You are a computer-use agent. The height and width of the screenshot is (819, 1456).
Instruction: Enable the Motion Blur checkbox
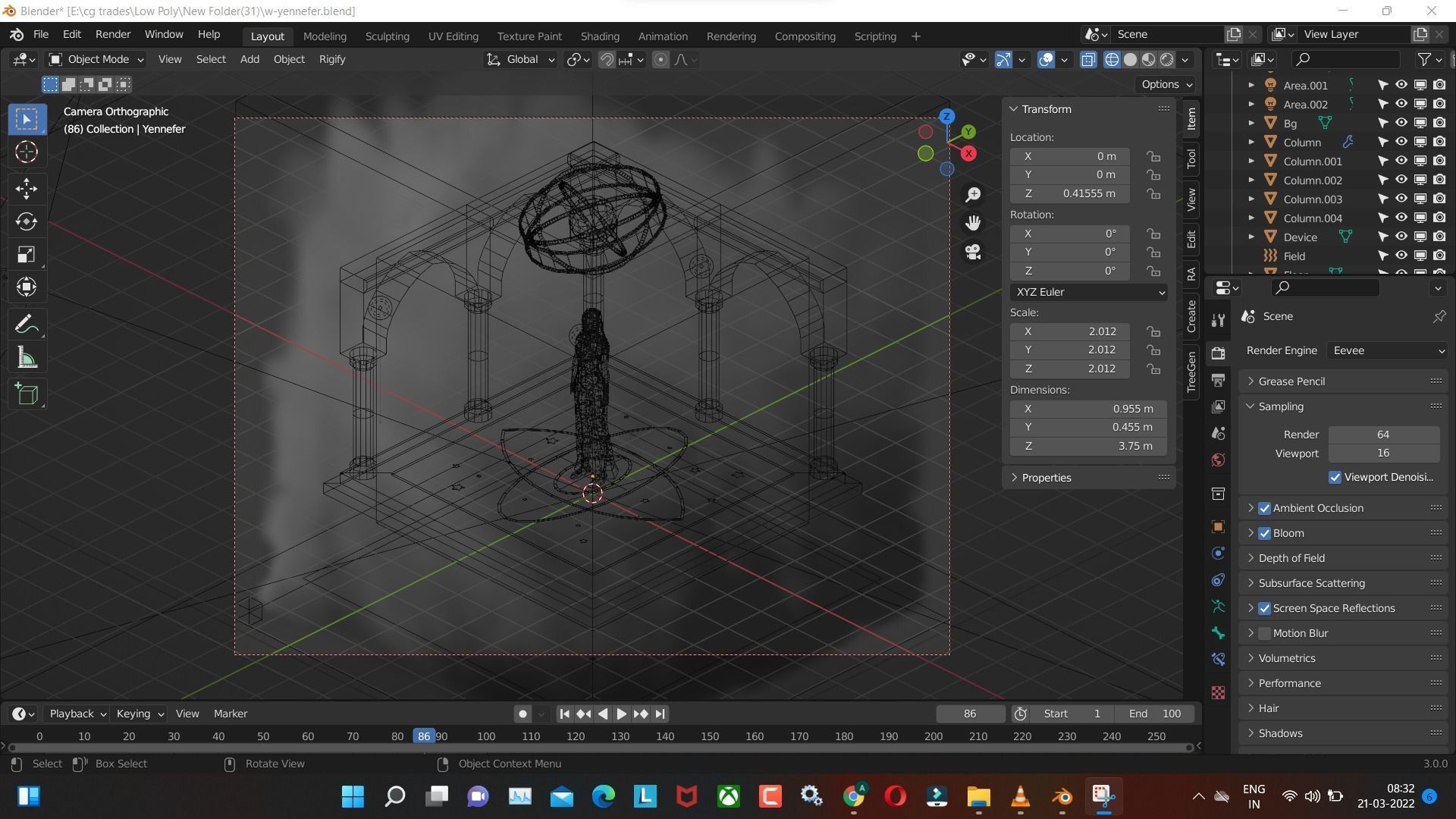point(1264,632)
